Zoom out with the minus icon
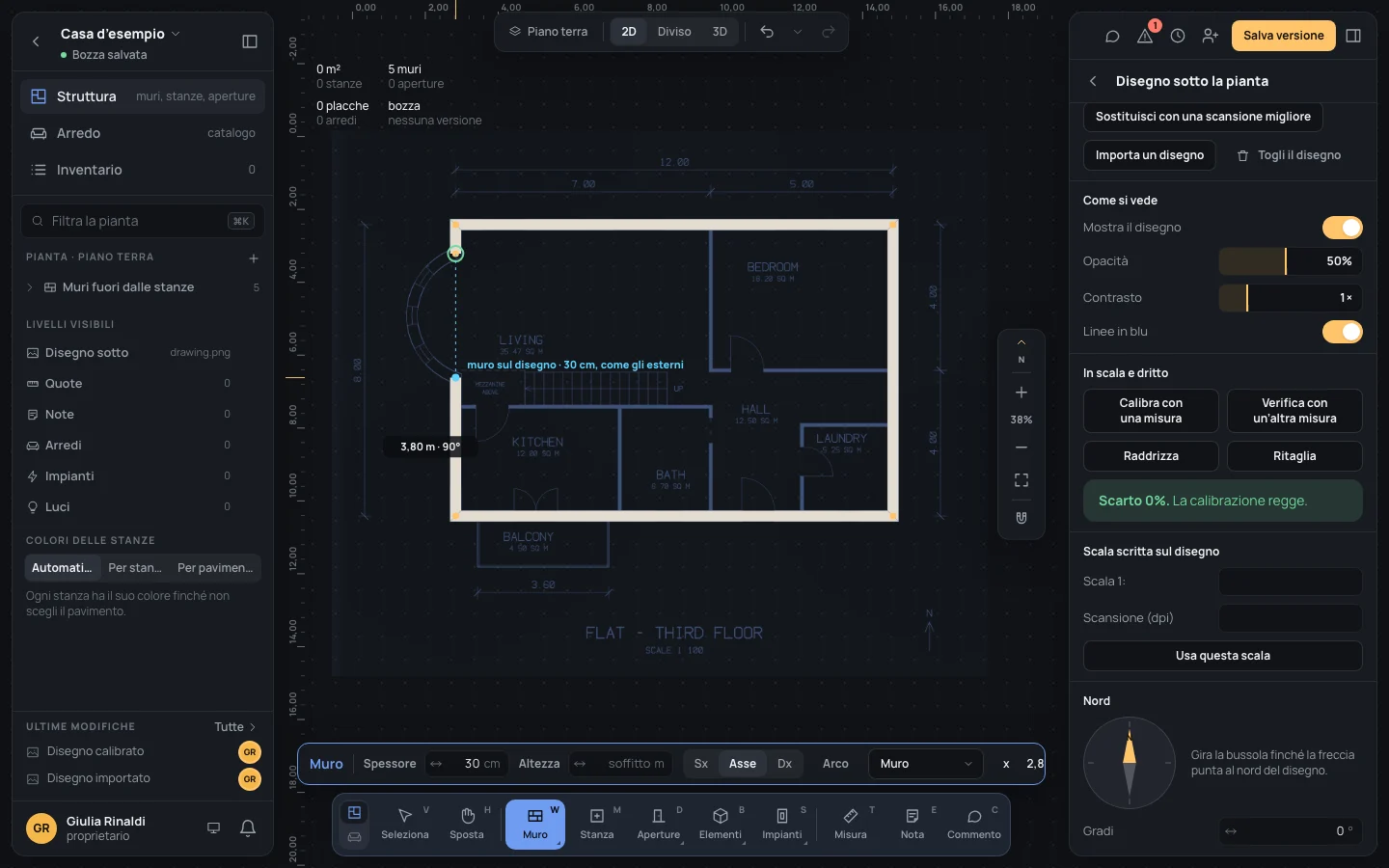 pyautogui.click(x=1021, y=448)
